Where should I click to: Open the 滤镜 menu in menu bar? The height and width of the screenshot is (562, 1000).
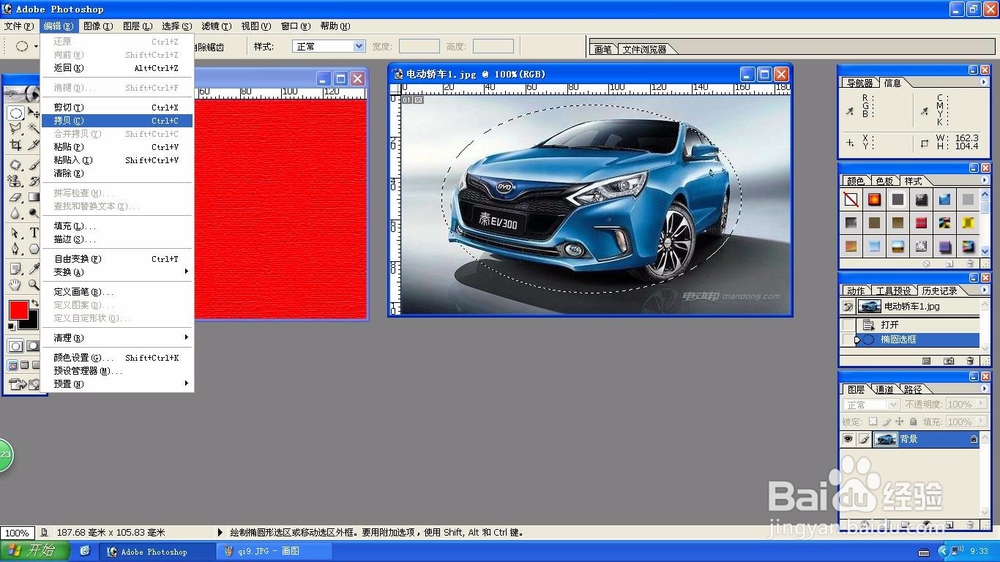(x=216, y=26)
